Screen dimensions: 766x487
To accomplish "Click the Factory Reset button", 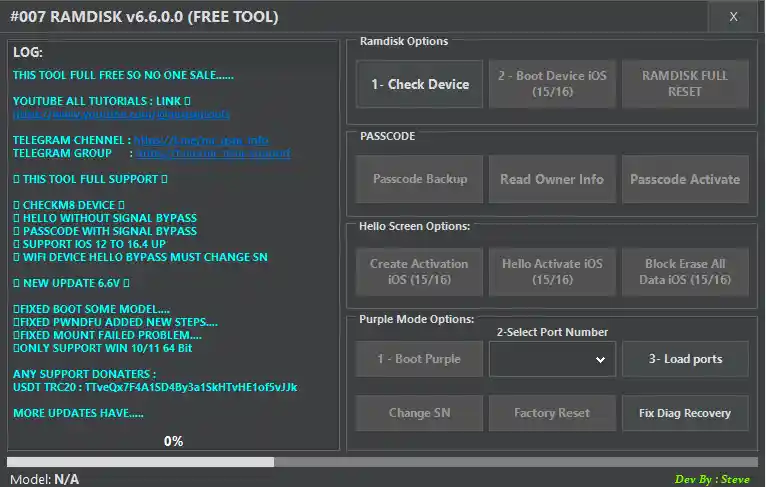I will 552,413.
